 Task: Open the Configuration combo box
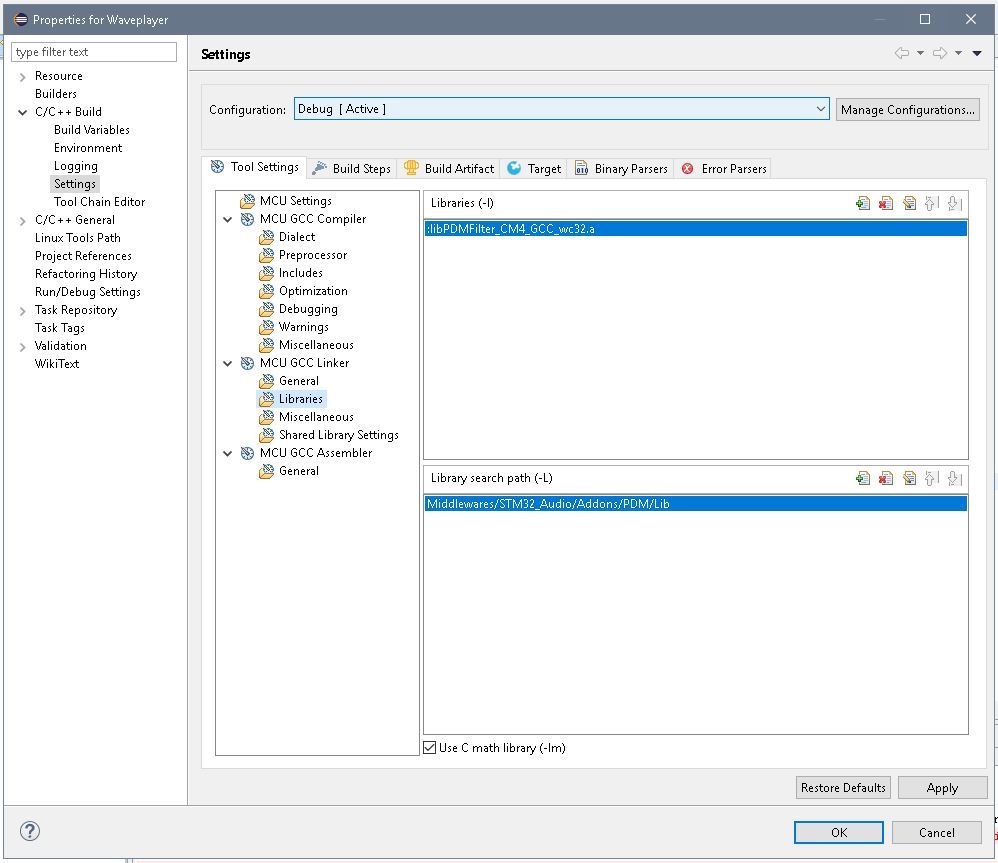click(561, 109)
